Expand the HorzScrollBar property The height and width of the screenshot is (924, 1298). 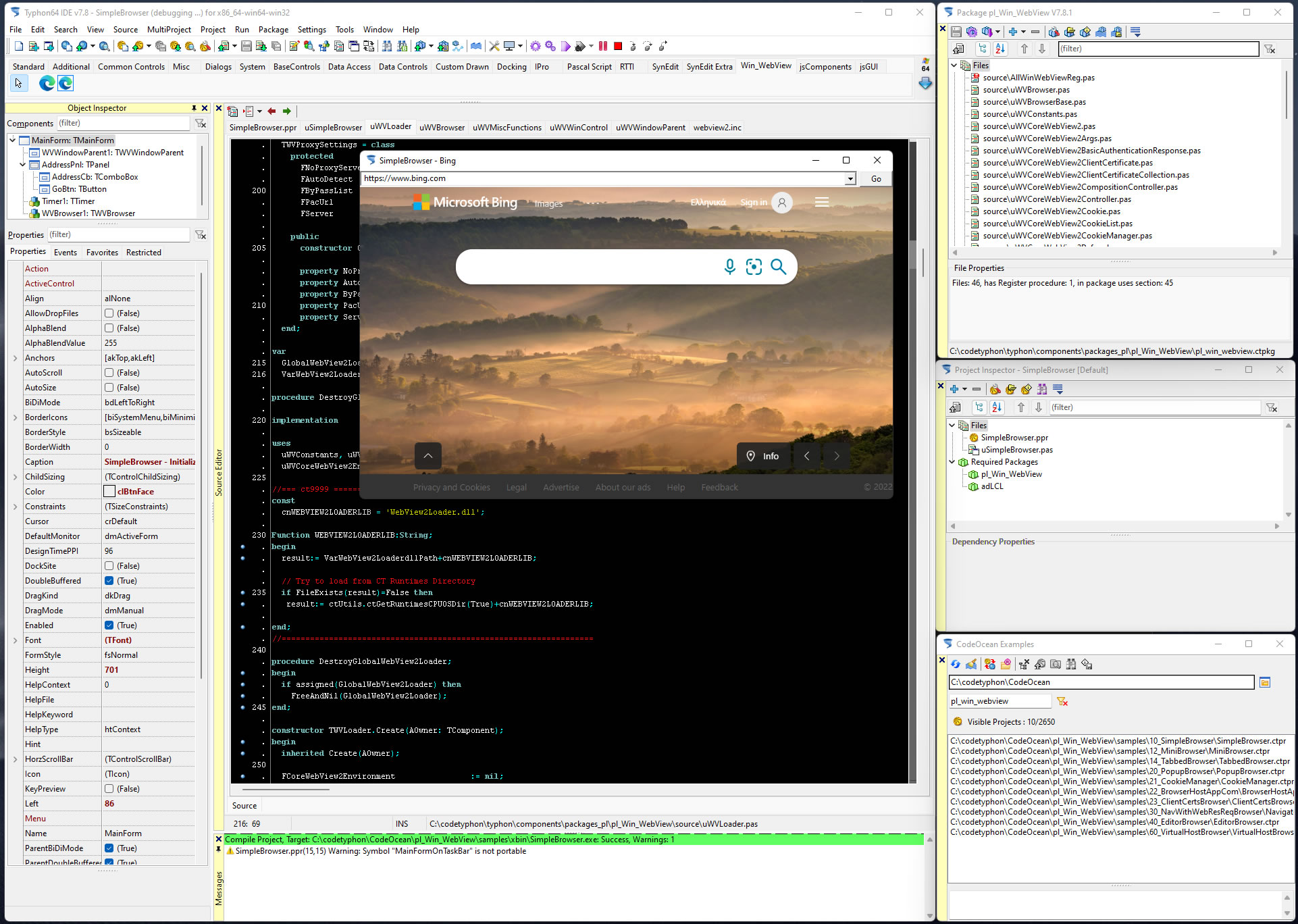coord(15,759)
